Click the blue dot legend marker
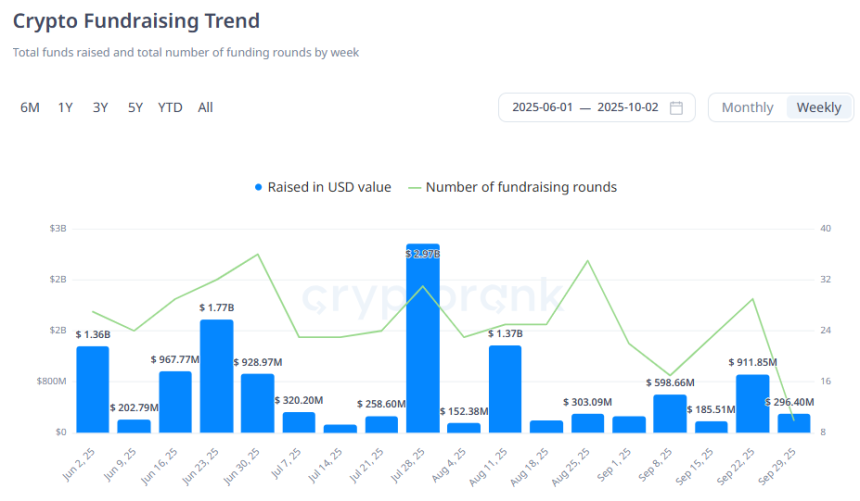The image size is (860, 501). [x=258, y=187]
